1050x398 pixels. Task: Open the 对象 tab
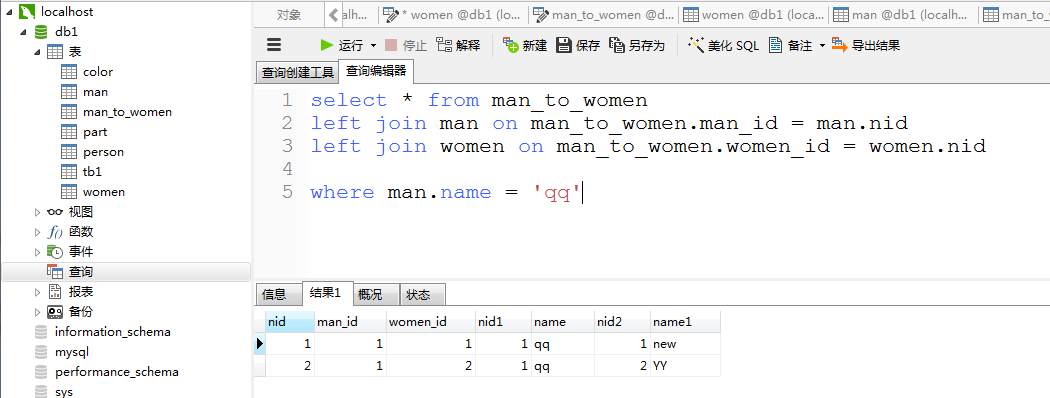pyautogui.click(x=289, y=15)
